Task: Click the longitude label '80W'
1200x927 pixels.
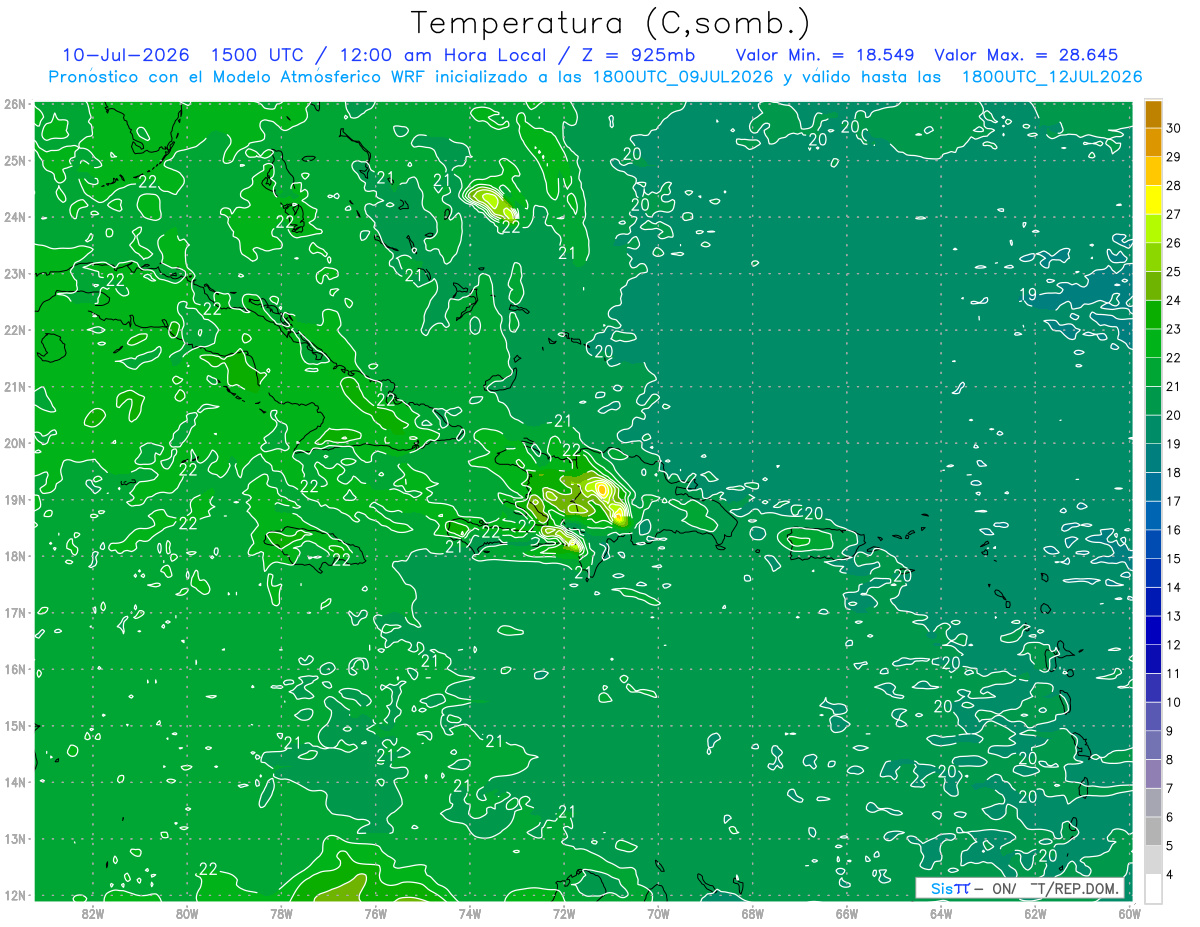Action: click(x=187, y=913)
